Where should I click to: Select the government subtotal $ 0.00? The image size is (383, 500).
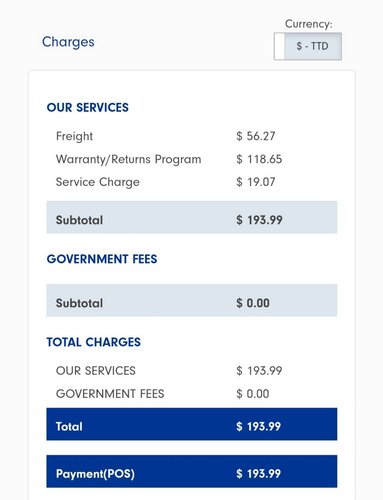pyautogui.click(x=253, y=303)
